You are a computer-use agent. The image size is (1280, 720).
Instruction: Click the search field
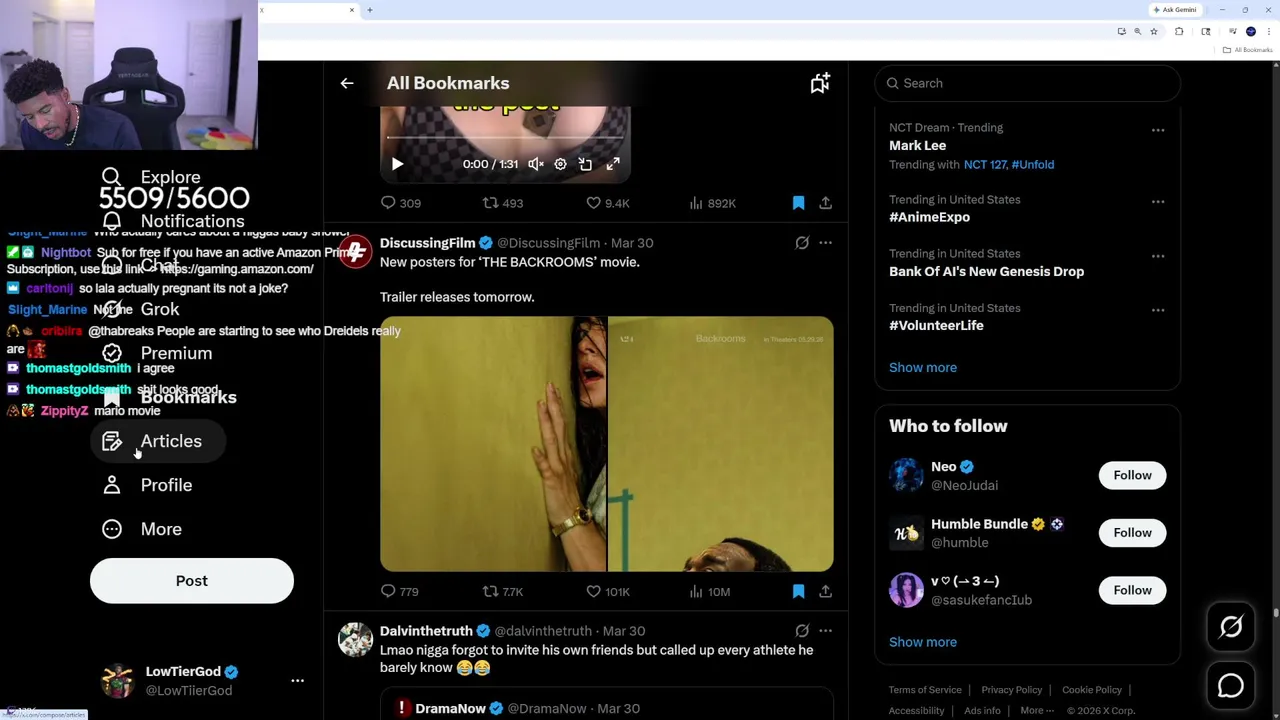click(x=1027, y=83)
